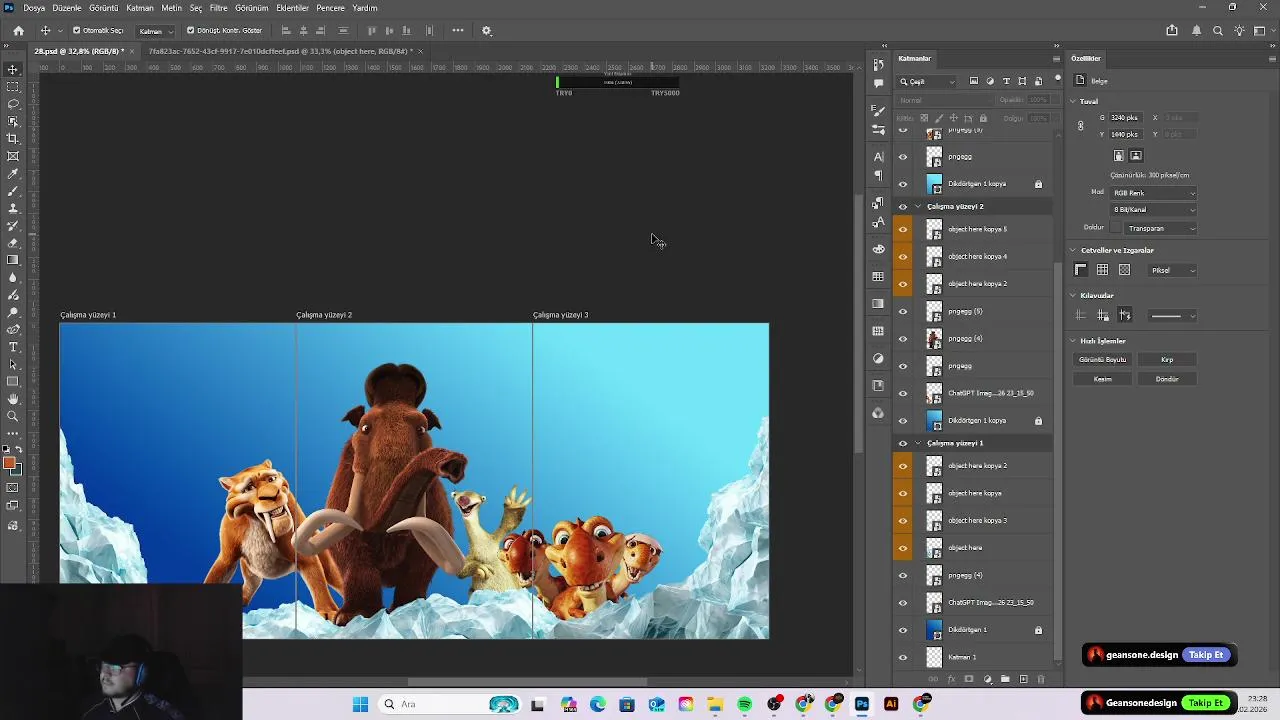Filter layers by adjustment layers
Viewport: 1280px width, 720px height.
pos(990,81)
